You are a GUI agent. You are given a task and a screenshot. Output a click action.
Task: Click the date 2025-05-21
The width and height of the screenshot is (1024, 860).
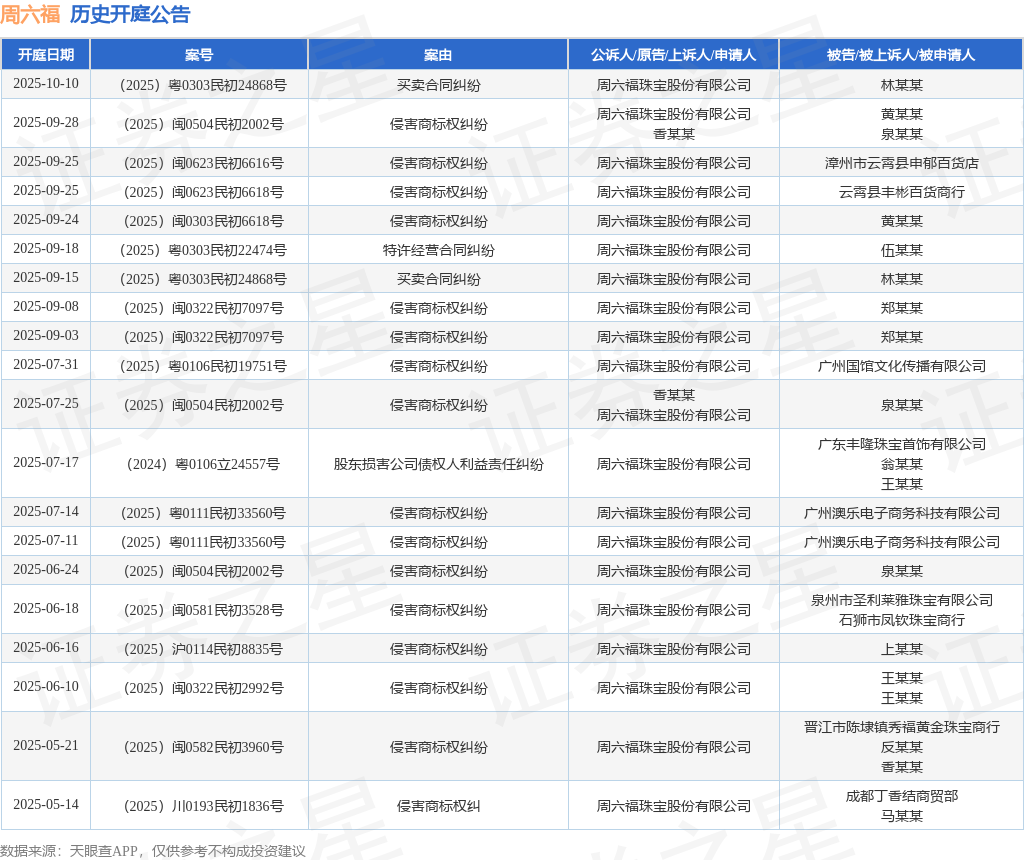(46, 746)
